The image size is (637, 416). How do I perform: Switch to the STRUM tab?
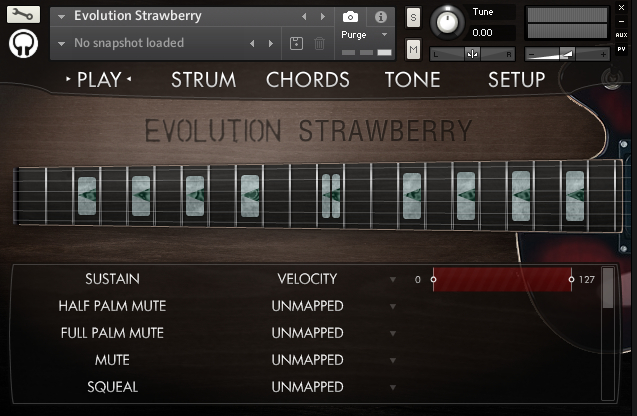click(x=204, y=80)
